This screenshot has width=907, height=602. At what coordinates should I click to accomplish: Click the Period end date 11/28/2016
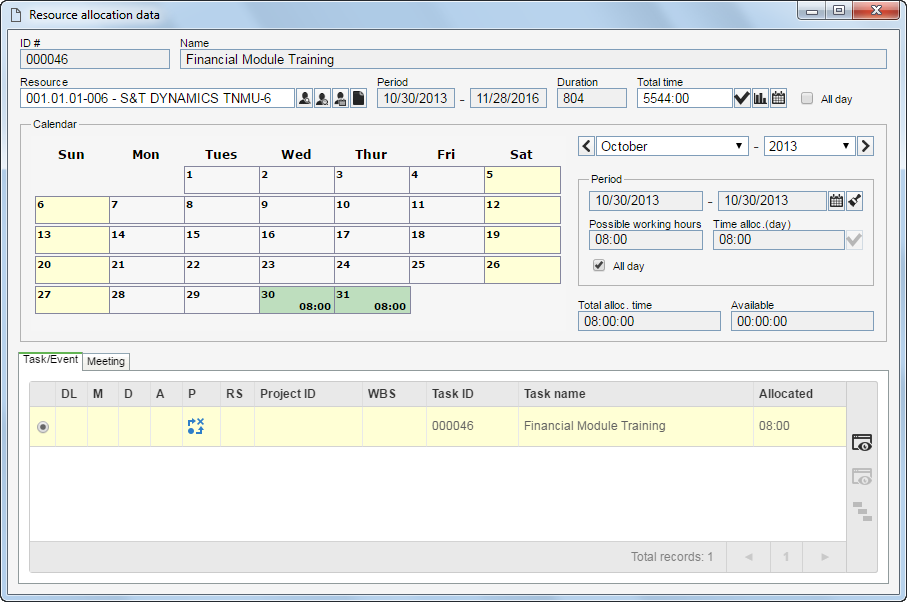[x=508, y=98]
